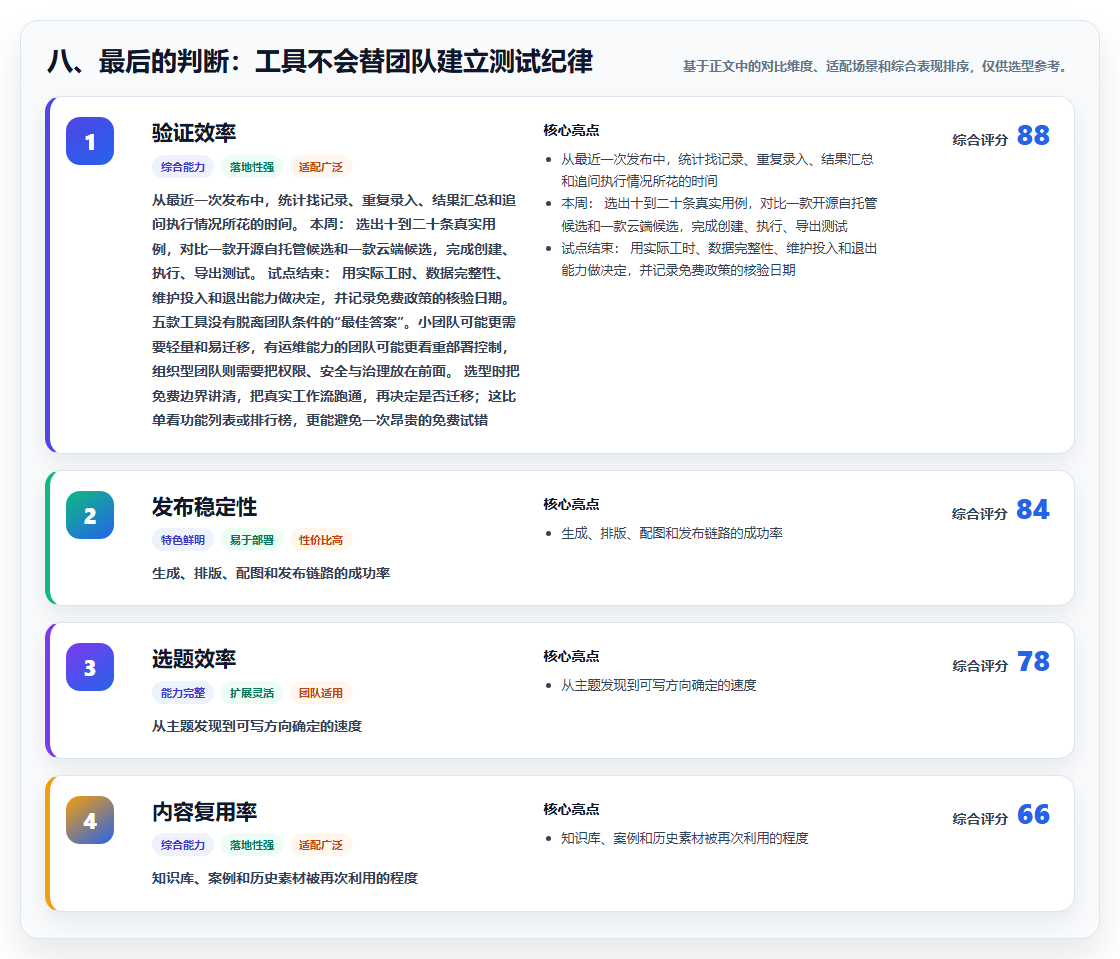
Task: Click bullet 从主题发现到可写方向确定的速度
Action: coord(659,686)
